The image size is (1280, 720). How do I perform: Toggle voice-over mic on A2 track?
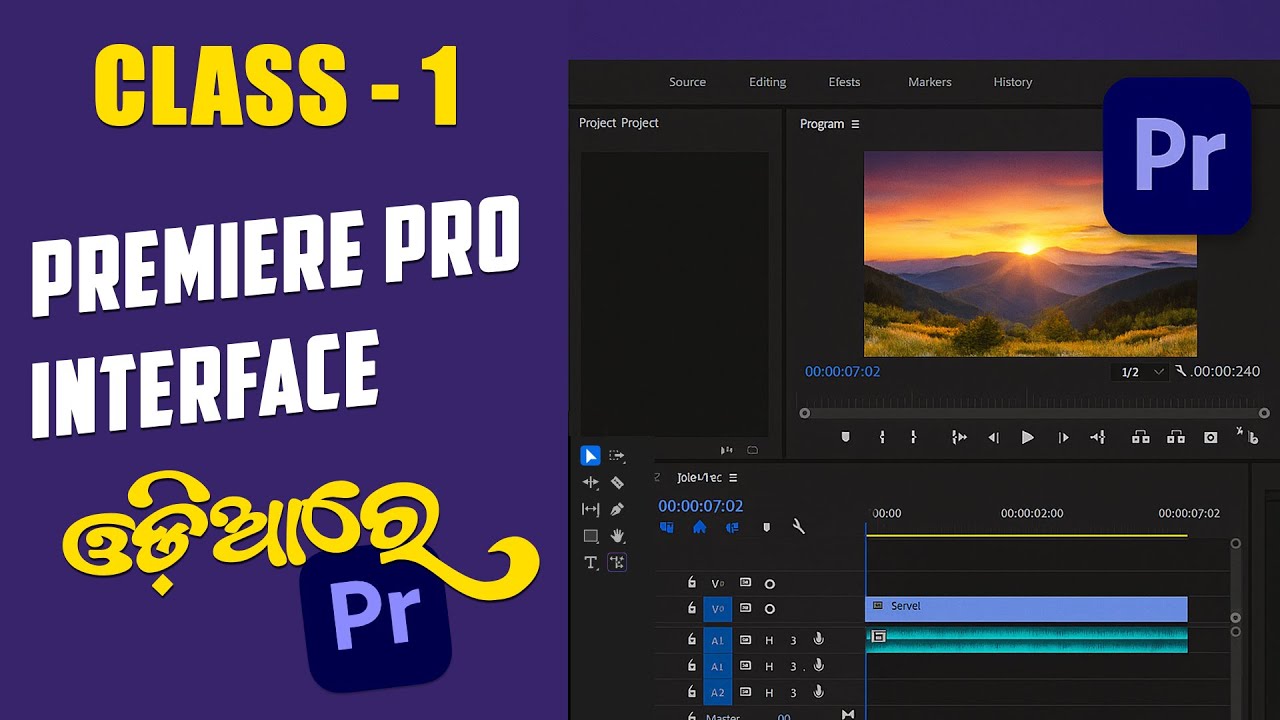(819, 692)
